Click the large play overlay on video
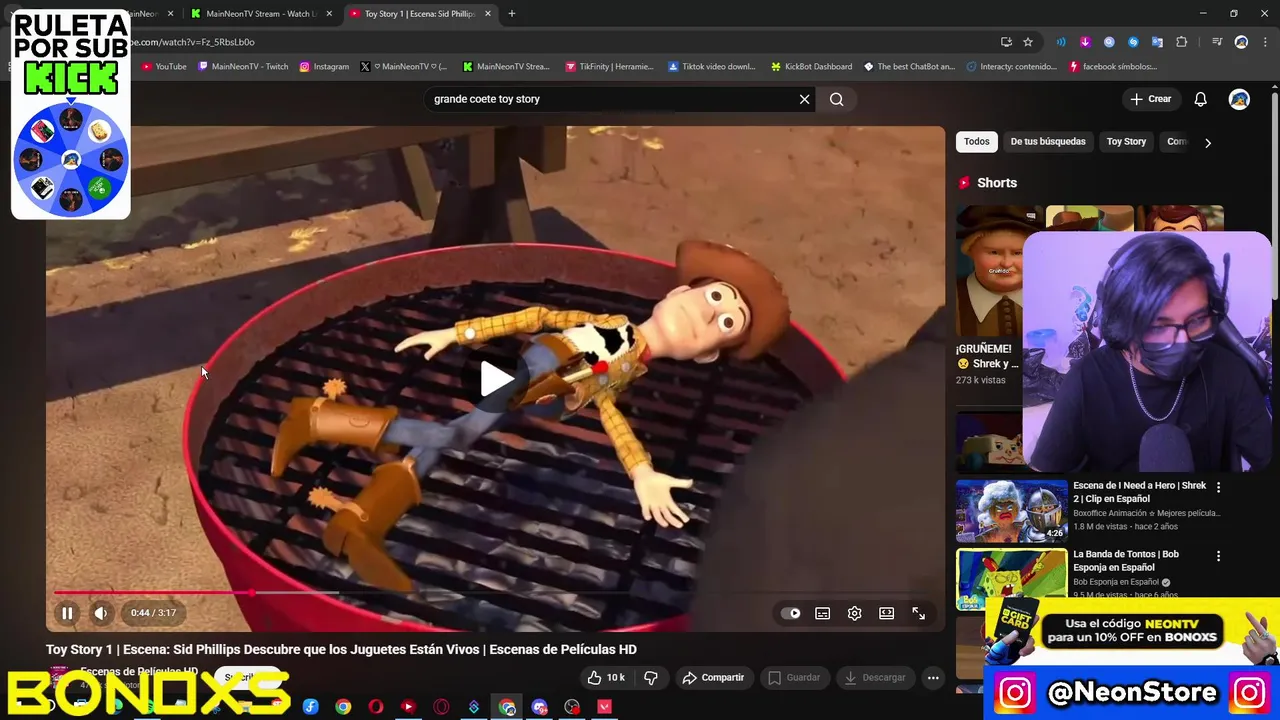 click(496, 379)
